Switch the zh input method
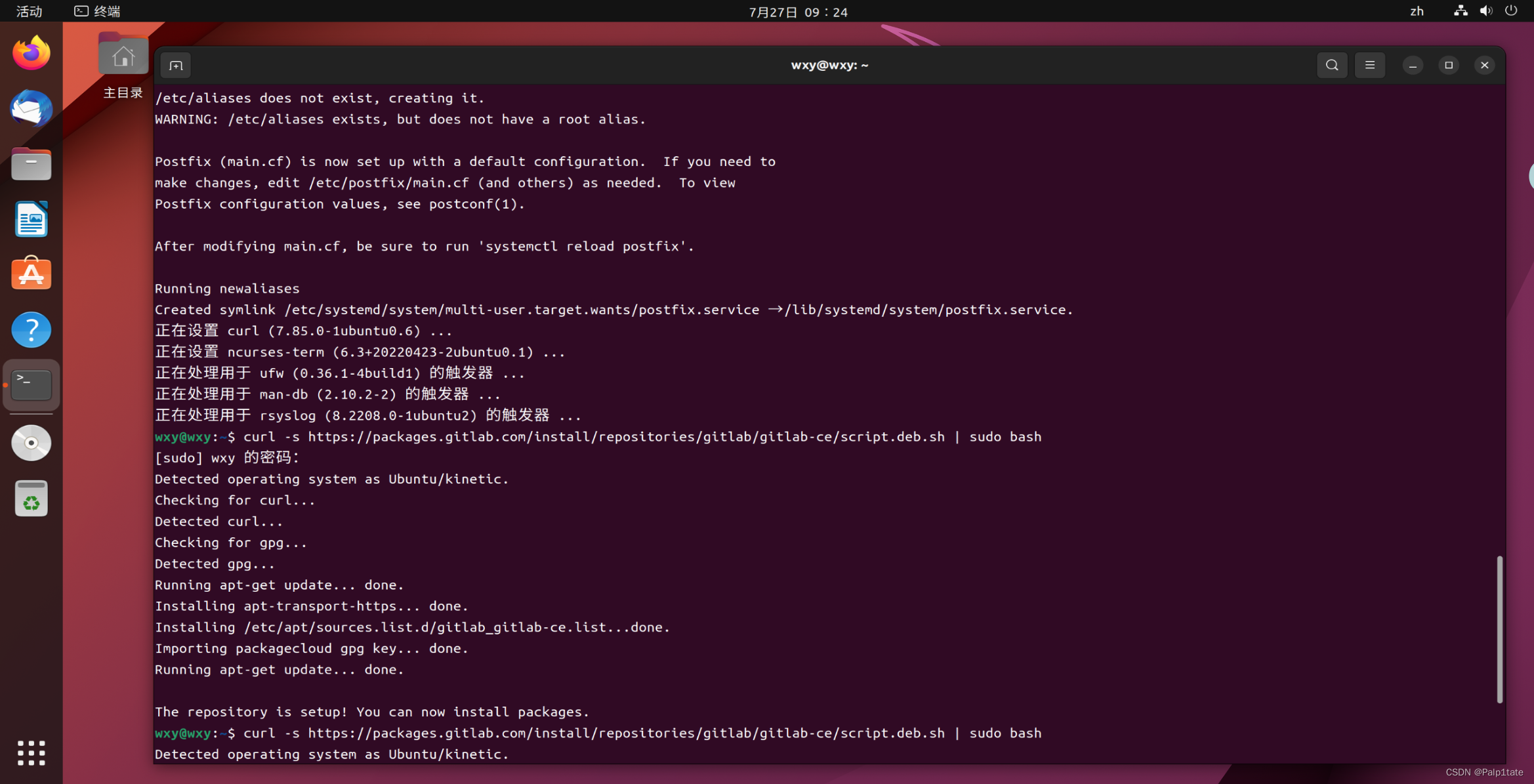The width and height of the screenshot is (1534, 784). tap(1417, 11)
